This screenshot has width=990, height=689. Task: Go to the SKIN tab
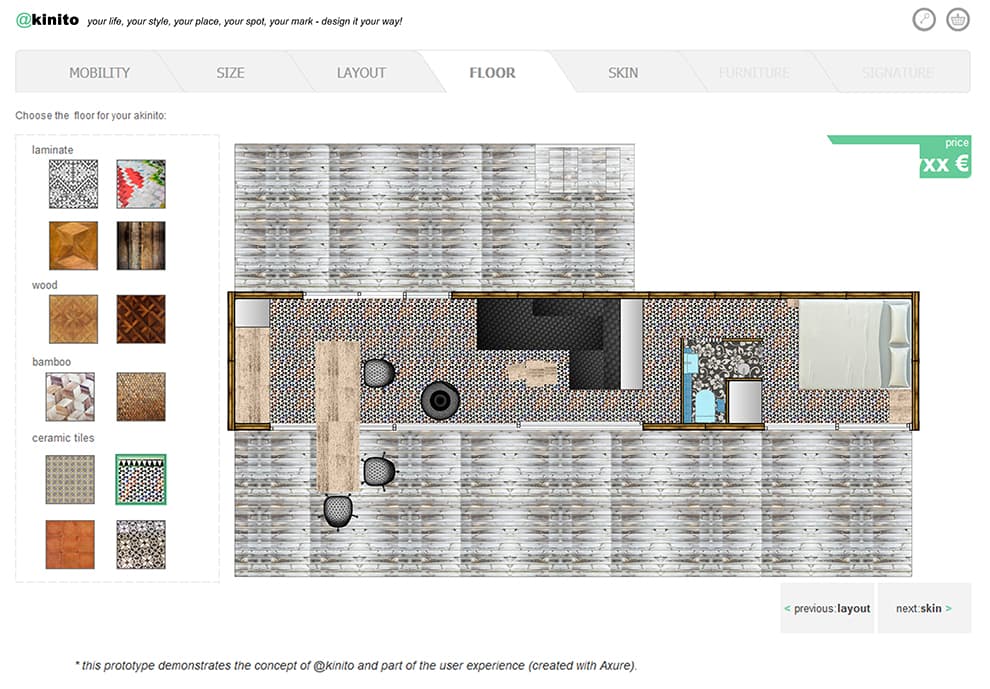coord(623,73)
